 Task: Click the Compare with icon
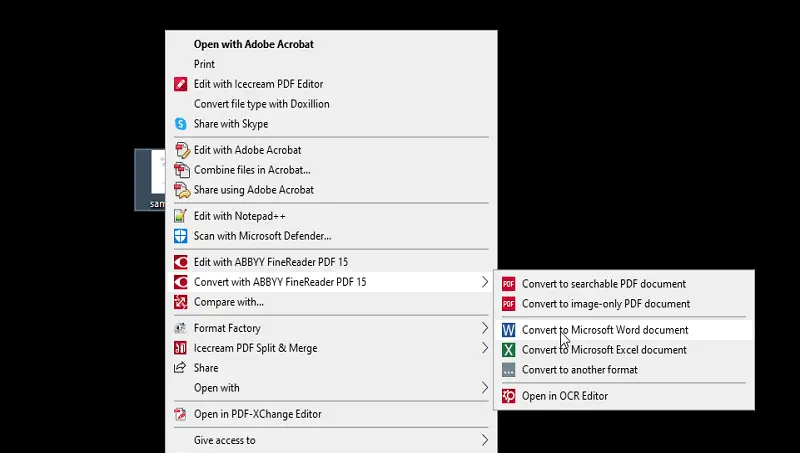tap(181, 302)
